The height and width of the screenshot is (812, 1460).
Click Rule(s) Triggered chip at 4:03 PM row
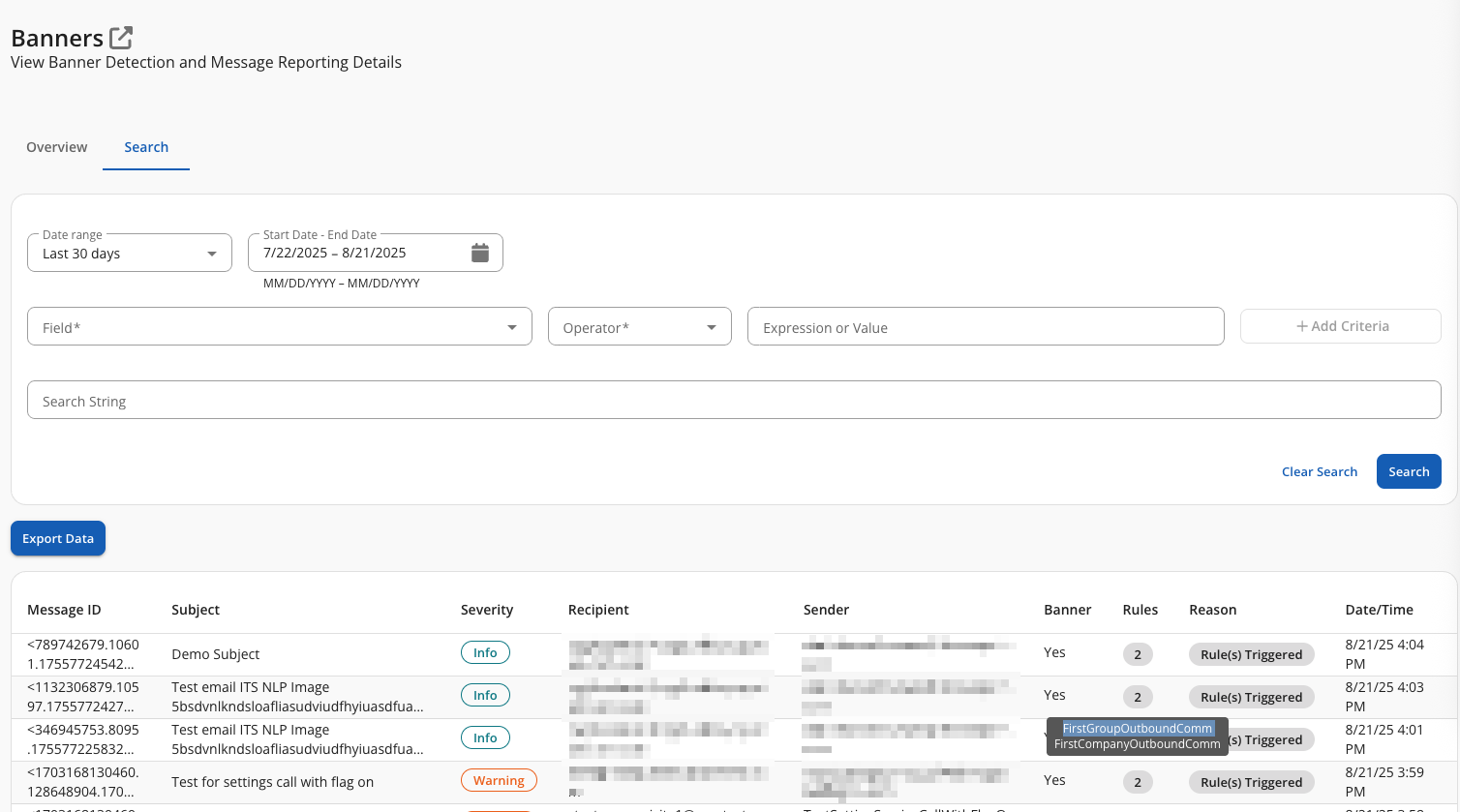(x=1251, y=697)
